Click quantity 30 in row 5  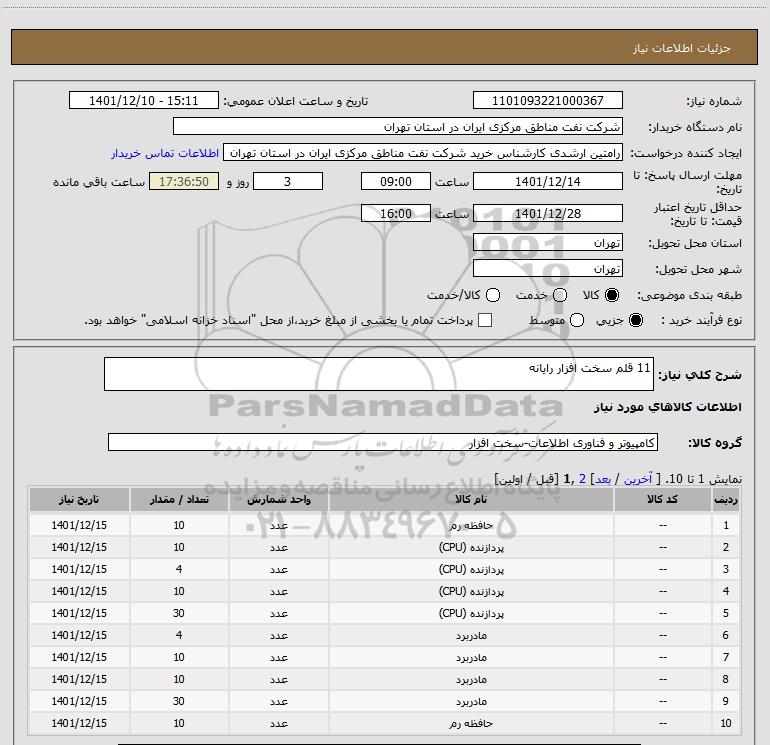click(179, 613)
